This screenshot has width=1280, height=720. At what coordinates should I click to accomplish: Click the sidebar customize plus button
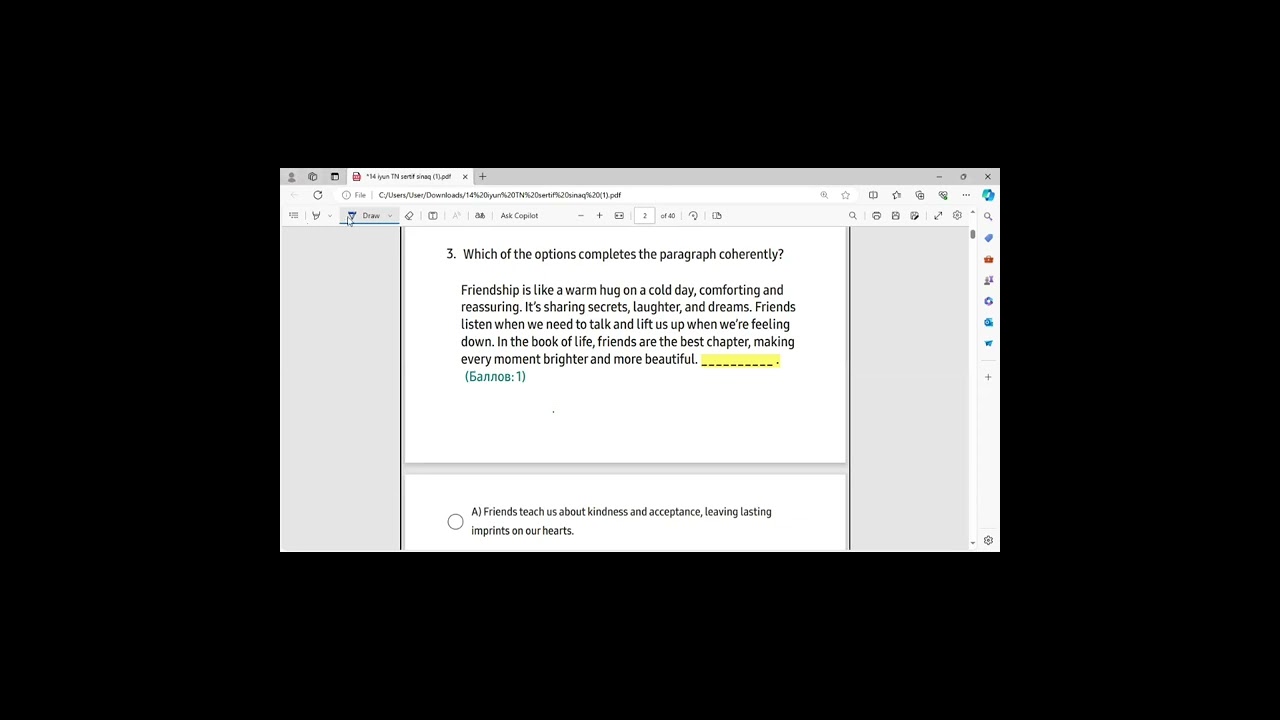tap(988, 377)
